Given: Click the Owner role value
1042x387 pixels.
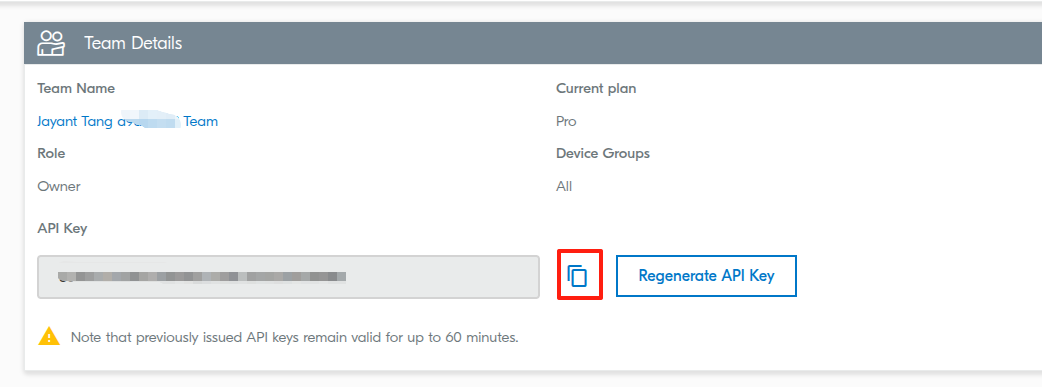Looking at the screenshot, I should point(59,186).
